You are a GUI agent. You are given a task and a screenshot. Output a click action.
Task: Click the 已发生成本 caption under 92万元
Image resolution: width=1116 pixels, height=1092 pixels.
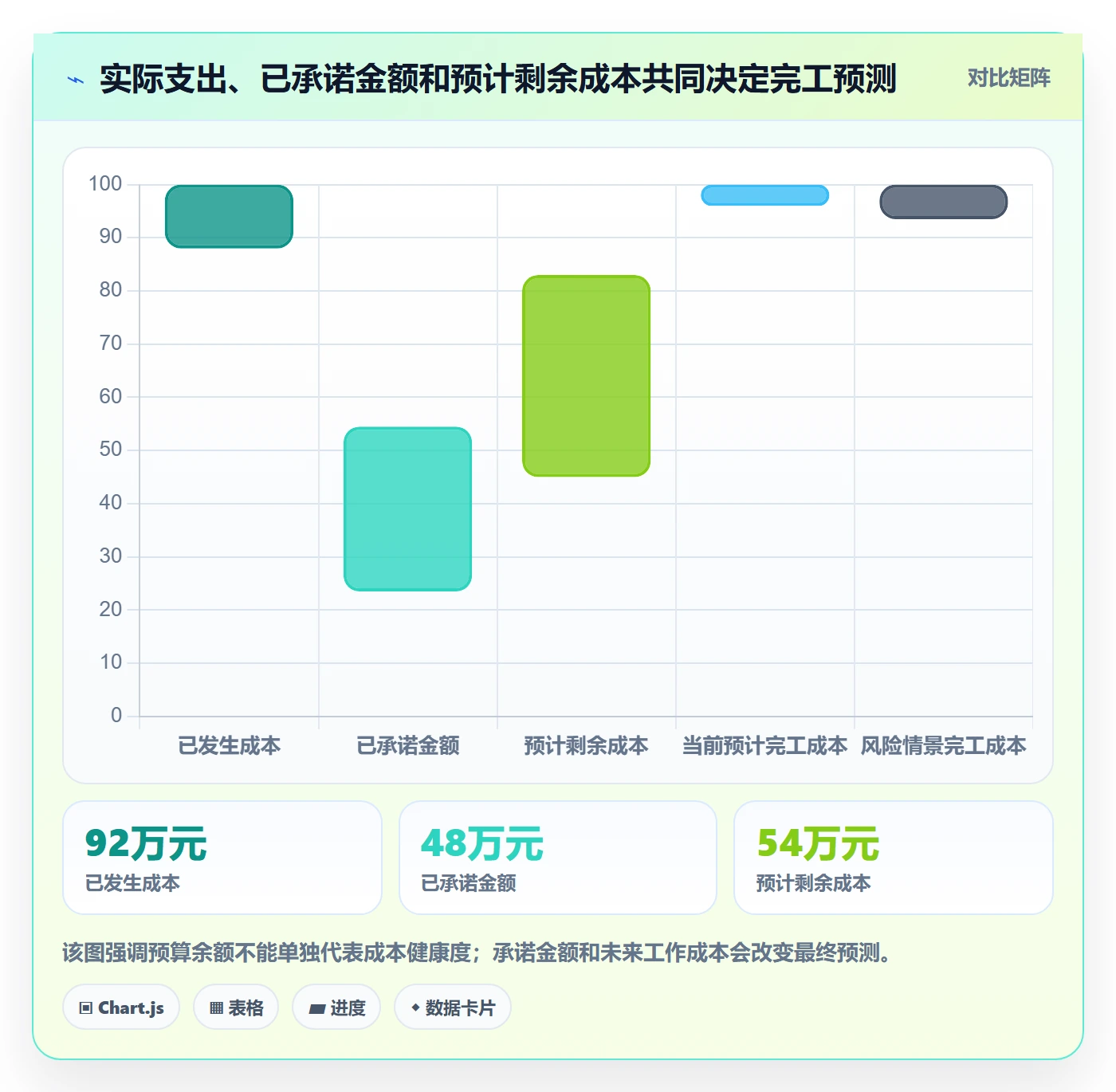132,883
